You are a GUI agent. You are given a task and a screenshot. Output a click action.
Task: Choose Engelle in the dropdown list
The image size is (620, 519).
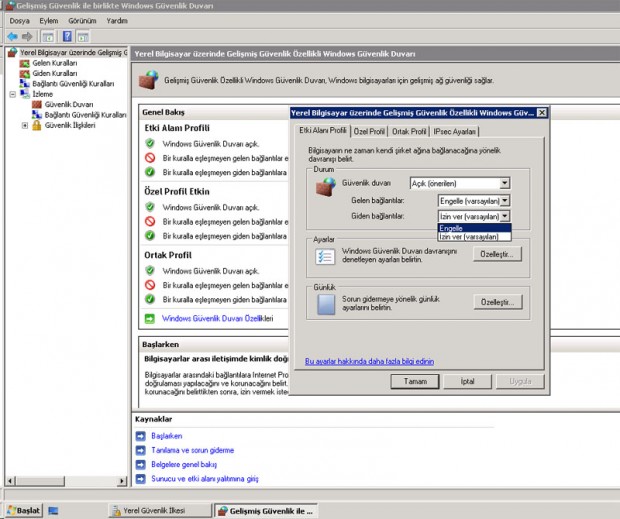(x=474, y=228)
